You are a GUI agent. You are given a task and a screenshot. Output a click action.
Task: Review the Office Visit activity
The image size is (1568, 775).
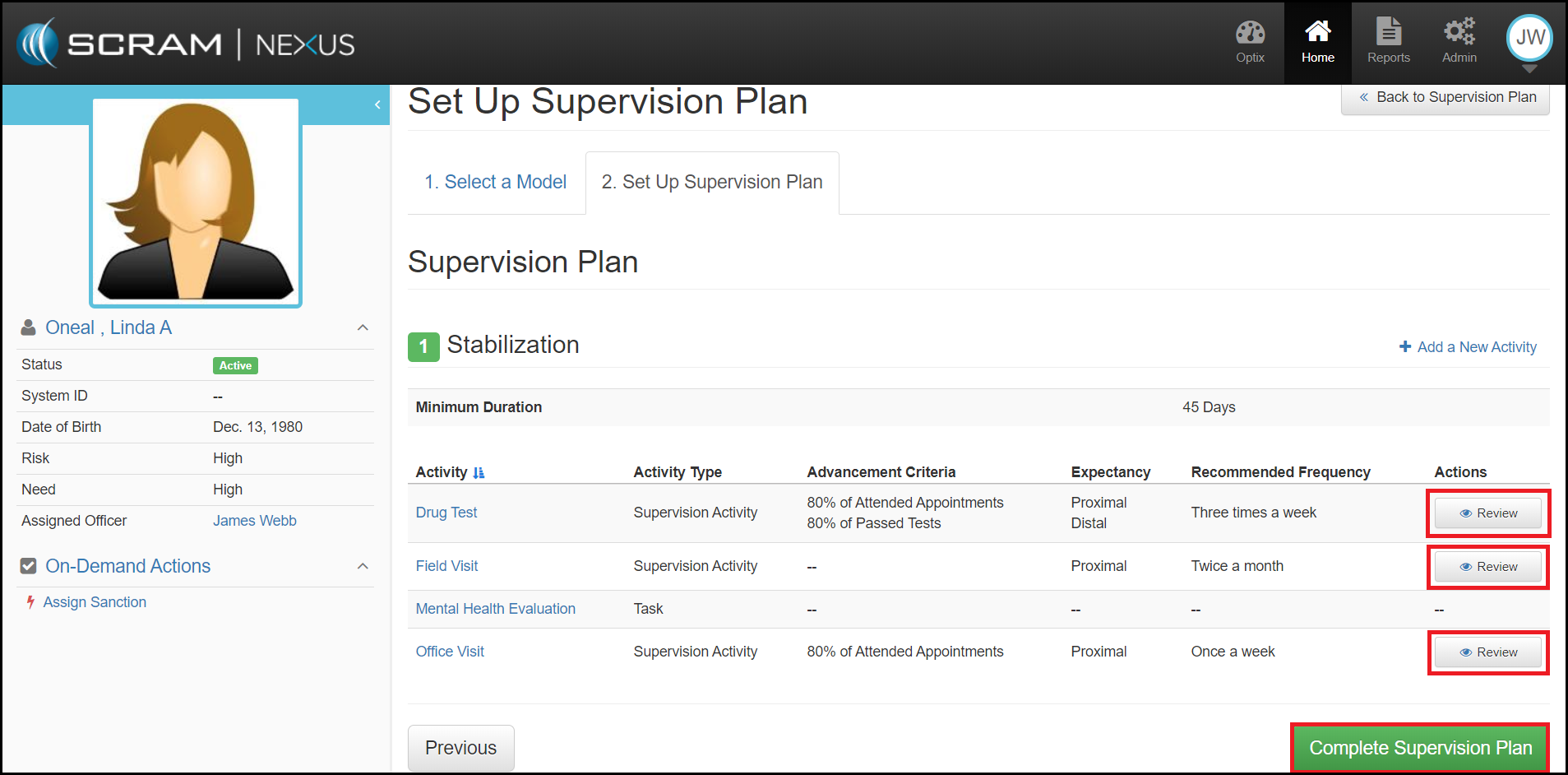pyautogui.click(x=1487, y=652)
